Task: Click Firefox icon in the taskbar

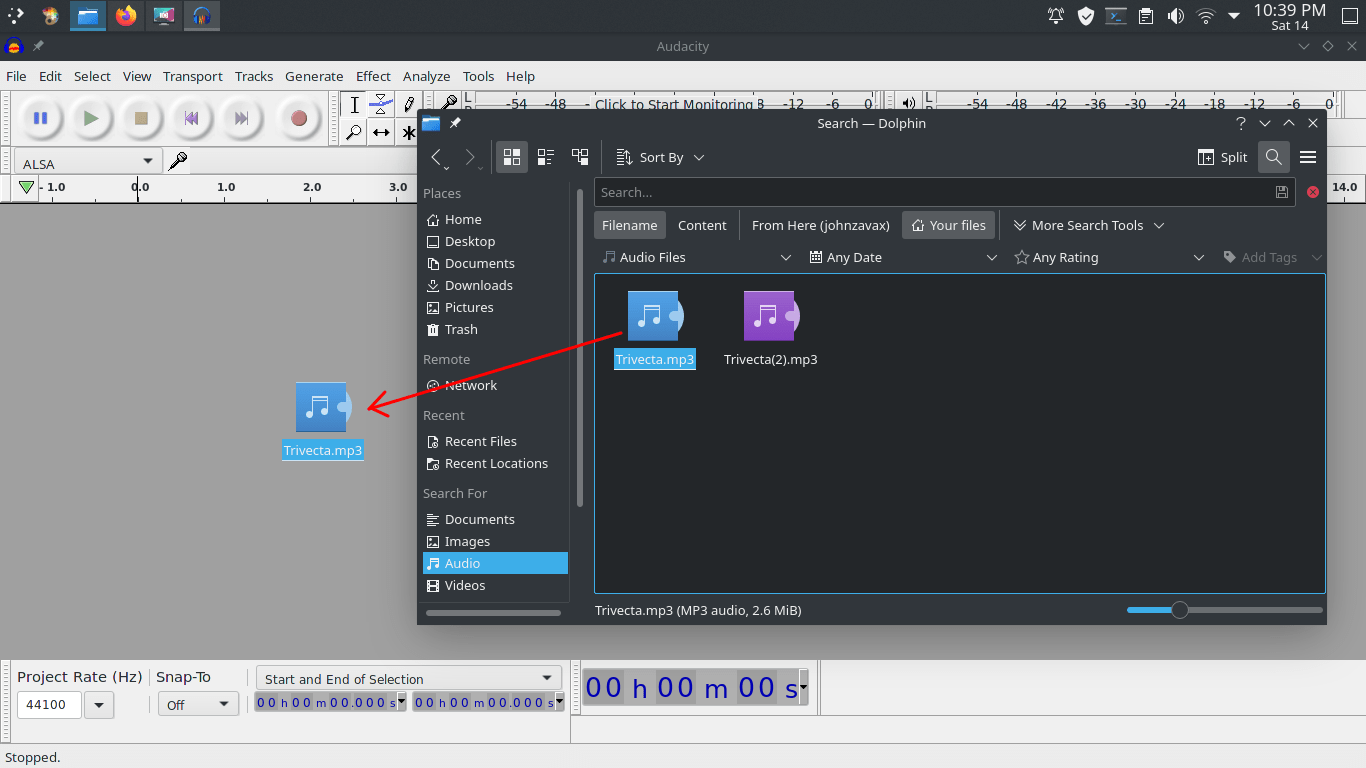Action: [x=125, y=16]
